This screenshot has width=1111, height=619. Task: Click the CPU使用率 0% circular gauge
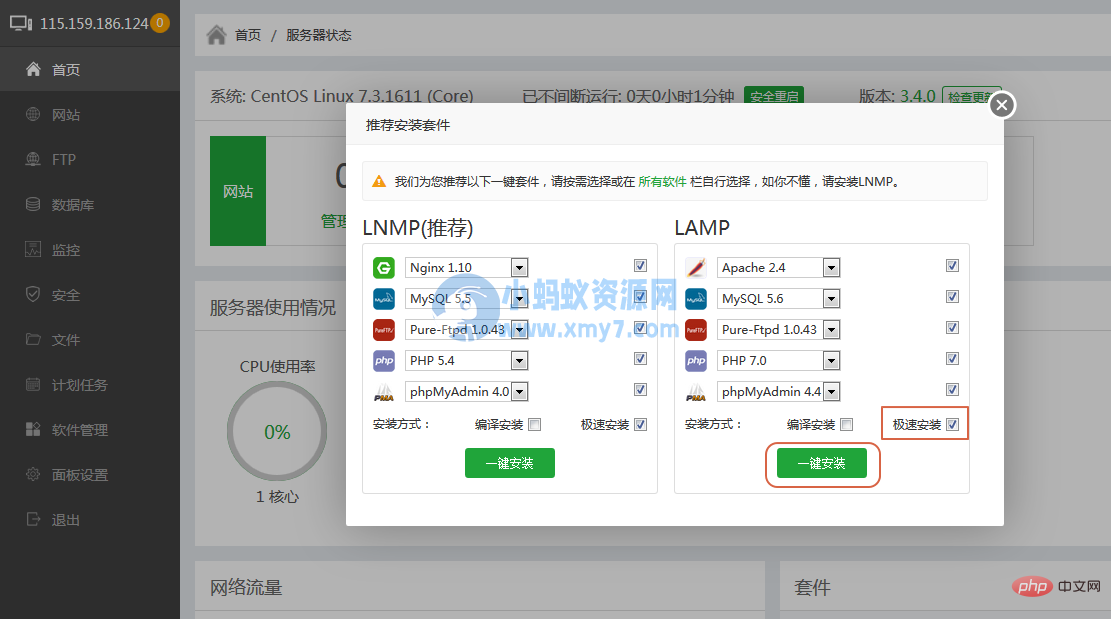277,431
